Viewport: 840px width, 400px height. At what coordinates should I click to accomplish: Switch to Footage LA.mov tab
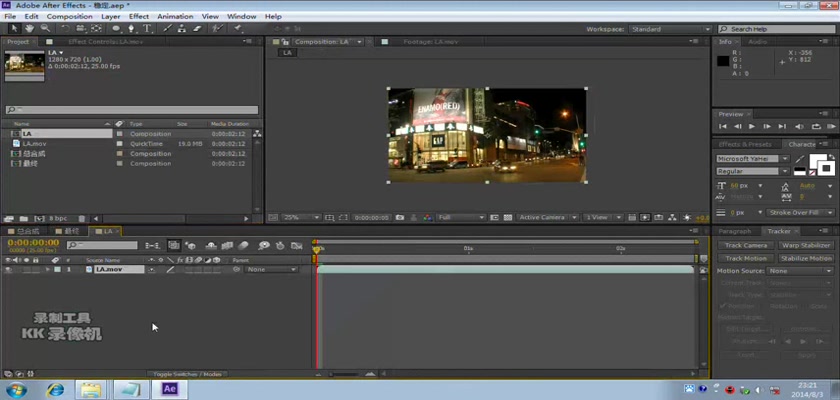tap(430, 42)
